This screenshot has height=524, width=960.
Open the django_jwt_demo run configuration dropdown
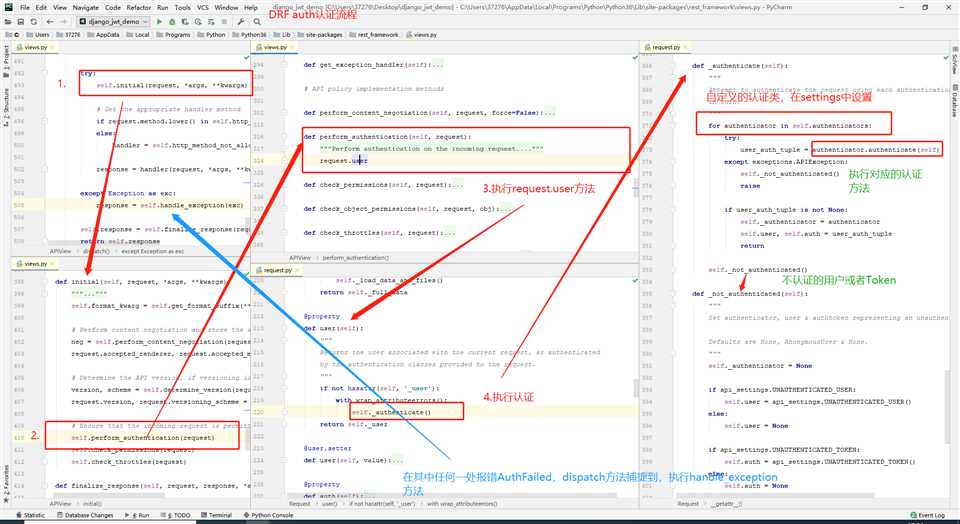coord(114,21)
